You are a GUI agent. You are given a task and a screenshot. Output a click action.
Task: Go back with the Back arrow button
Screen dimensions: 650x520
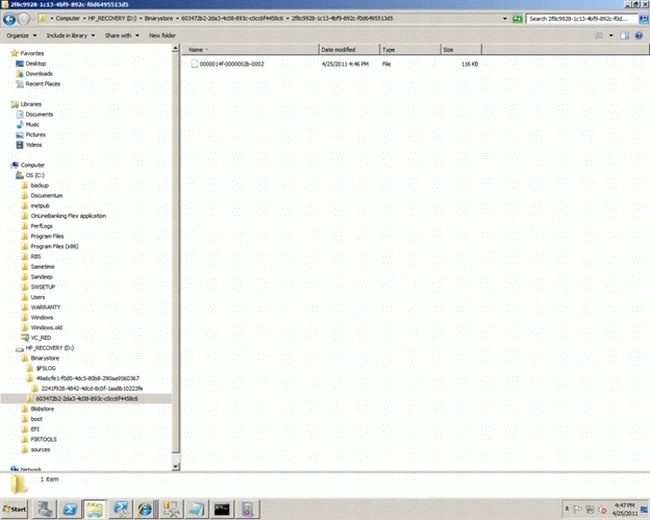click(9, 19)
